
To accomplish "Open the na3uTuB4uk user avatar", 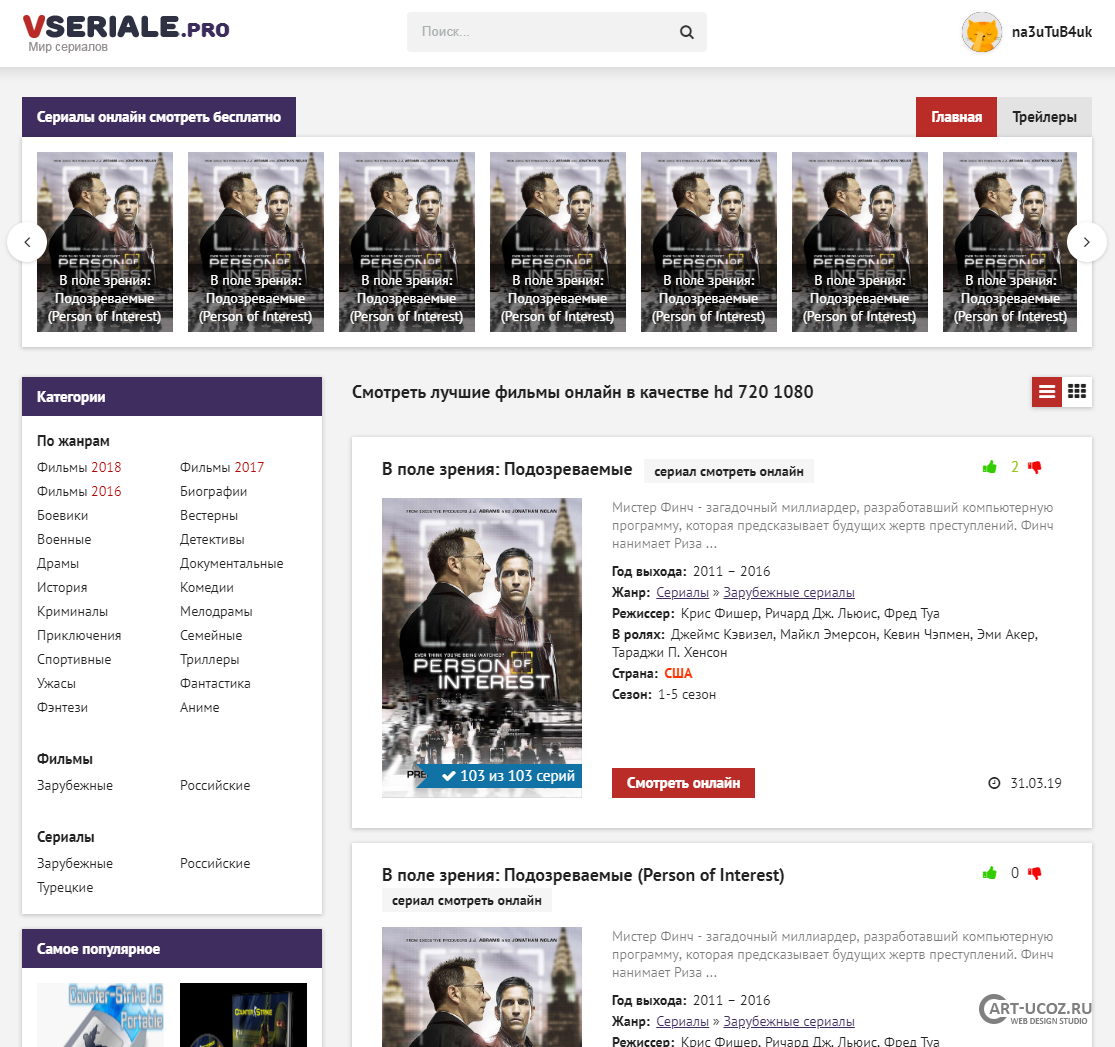I will 981,32.
